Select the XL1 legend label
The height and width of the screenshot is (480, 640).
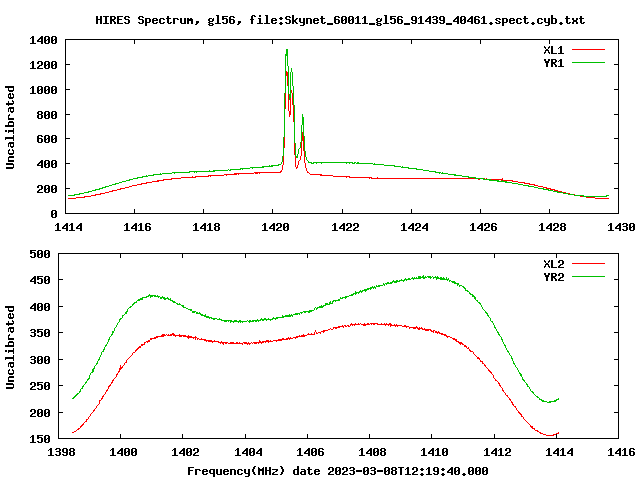coord(553,50)
